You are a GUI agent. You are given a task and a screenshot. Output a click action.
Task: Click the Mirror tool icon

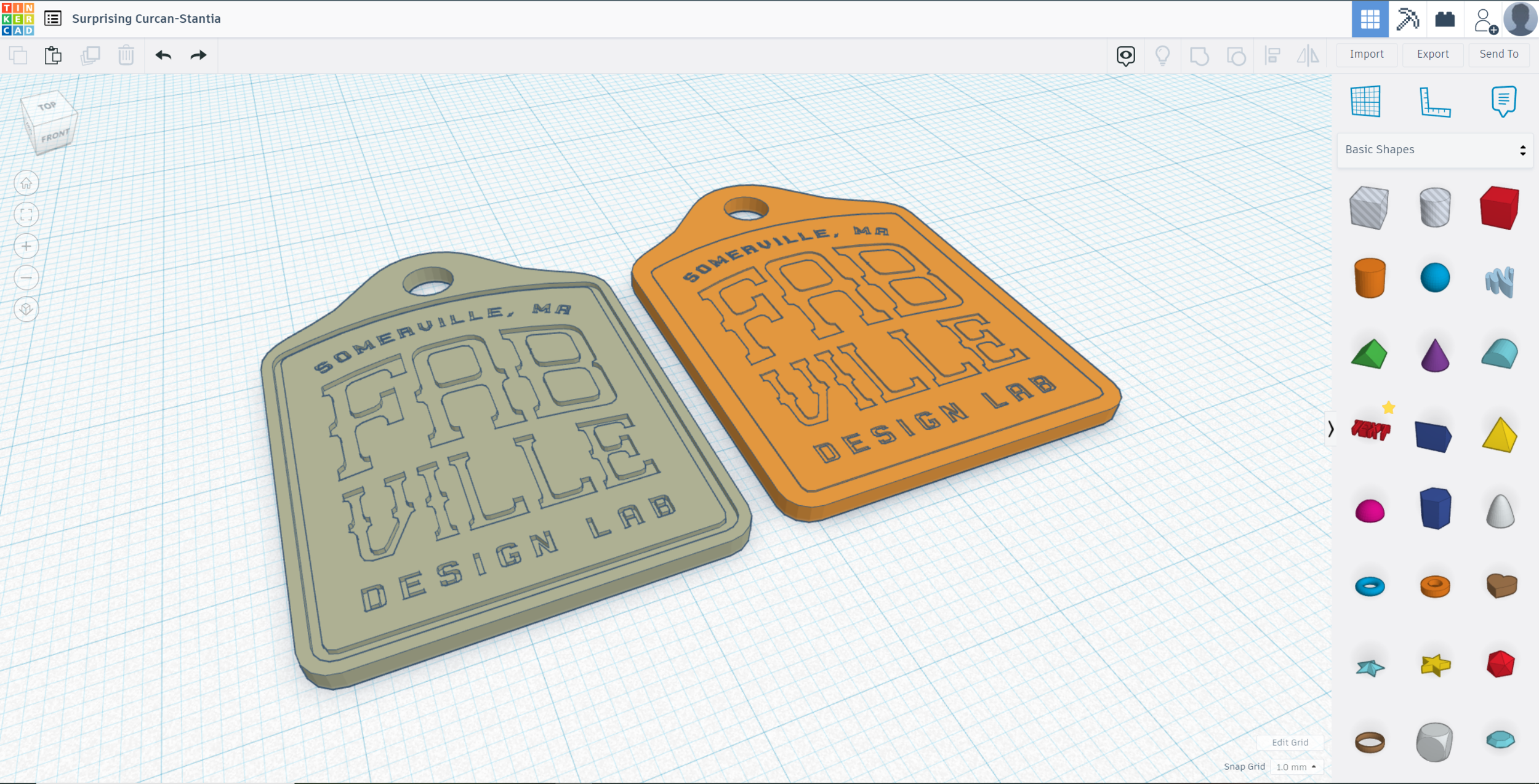pos(1306,55)
